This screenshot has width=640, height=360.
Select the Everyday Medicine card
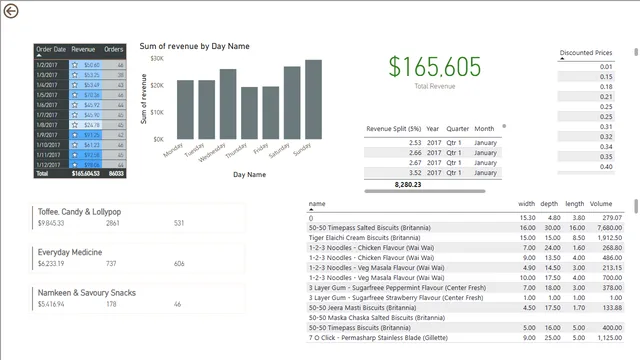point(138,258)
